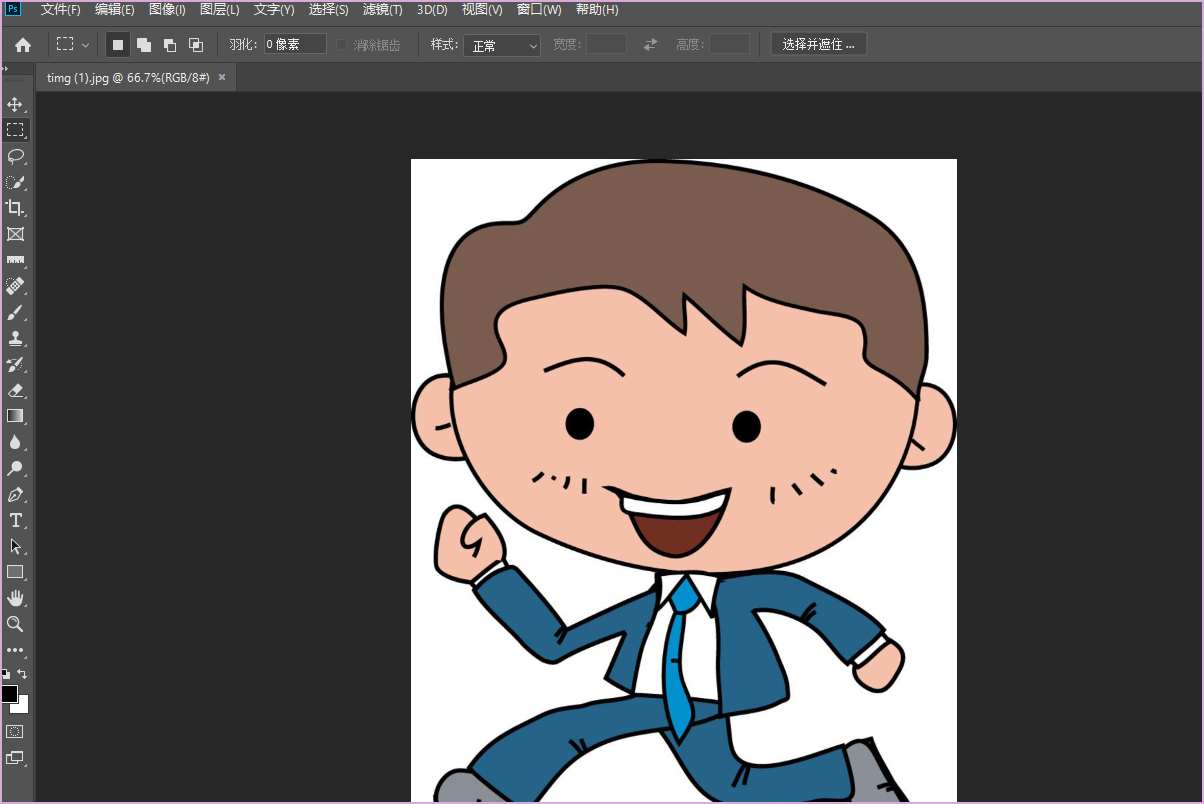This screenshot has height=804, width=1204.
Task: Select the Eraser tool
Action: pyautogui.click(x=15, y=390)
